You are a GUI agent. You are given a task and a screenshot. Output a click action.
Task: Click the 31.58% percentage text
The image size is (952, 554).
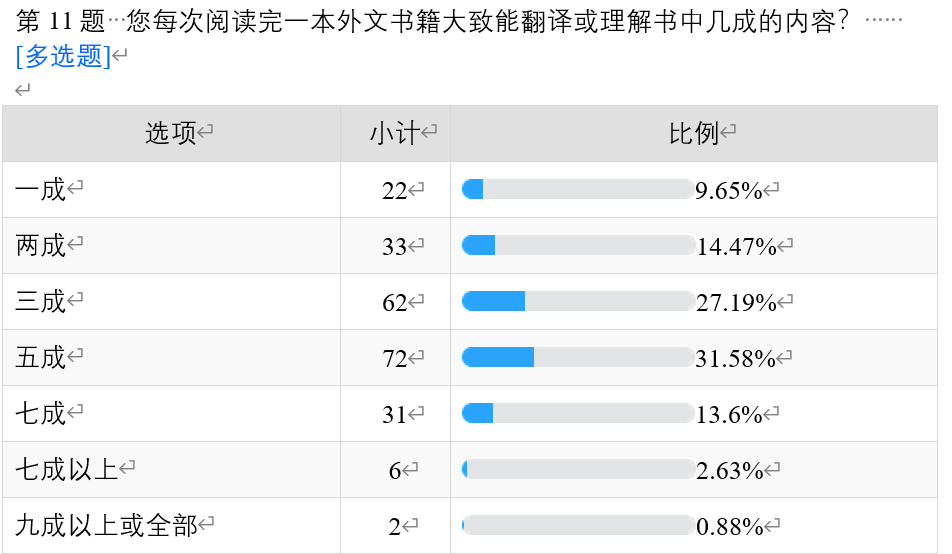[x=736, y=358]
